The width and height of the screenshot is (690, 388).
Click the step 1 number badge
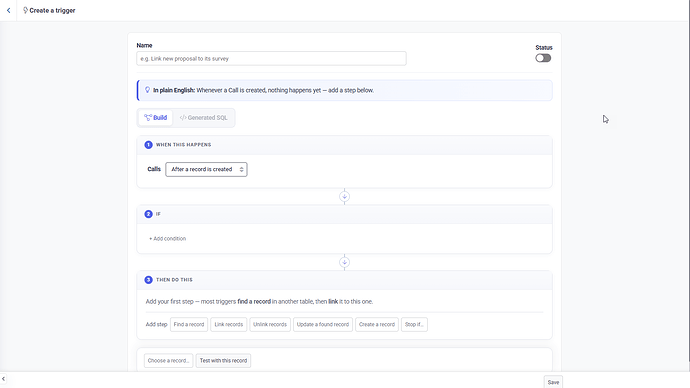coord(148,145)
